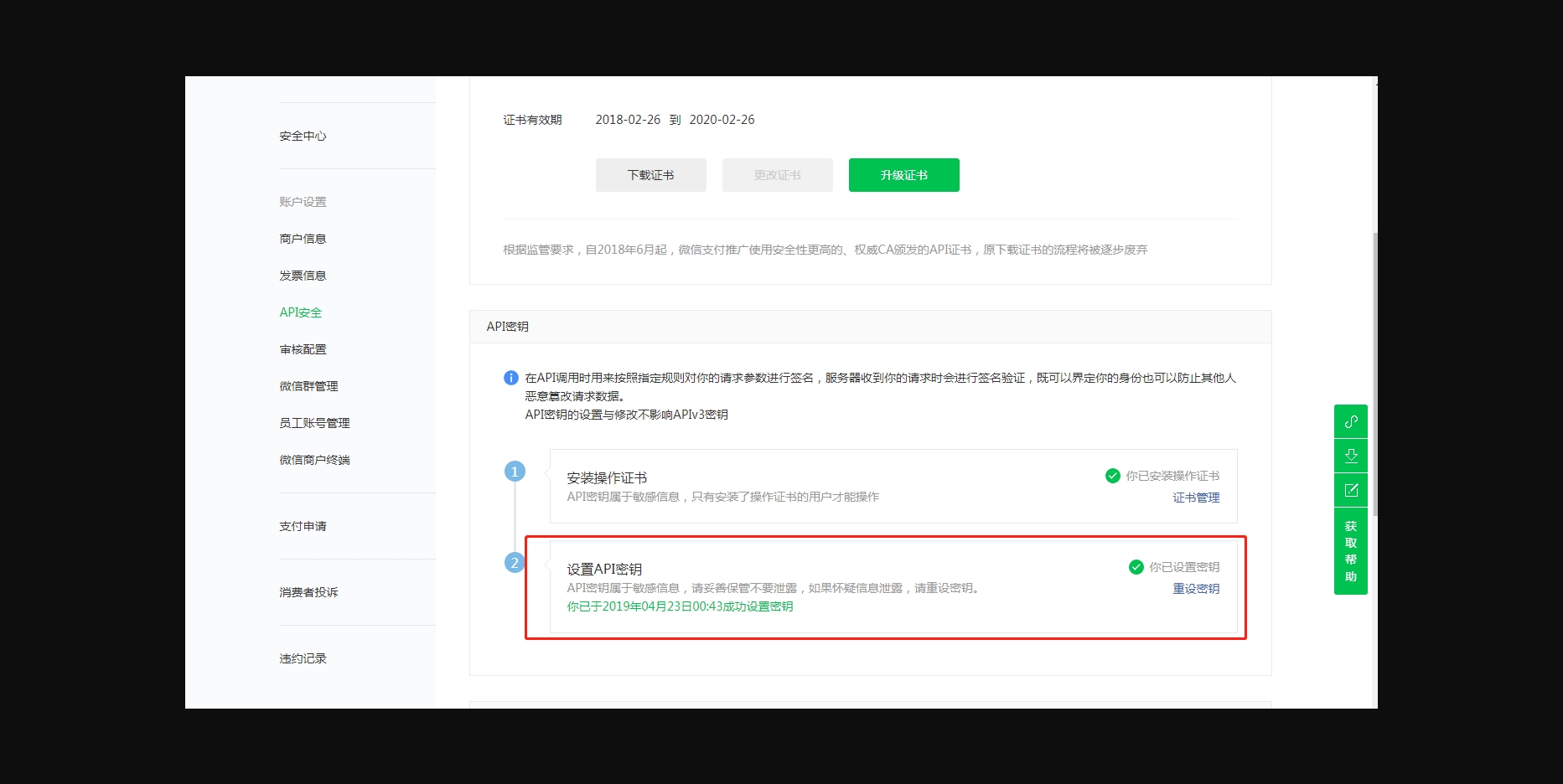Open 获取帮助 help panel

(x=1350, y=551)
